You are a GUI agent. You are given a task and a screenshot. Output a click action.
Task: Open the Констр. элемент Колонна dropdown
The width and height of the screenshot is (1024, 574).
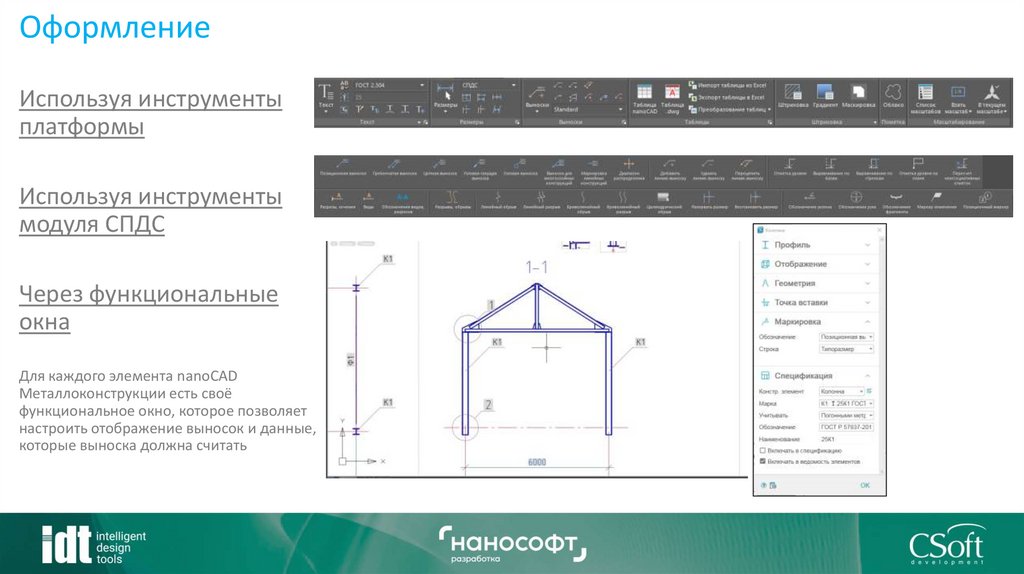point(842,391)
